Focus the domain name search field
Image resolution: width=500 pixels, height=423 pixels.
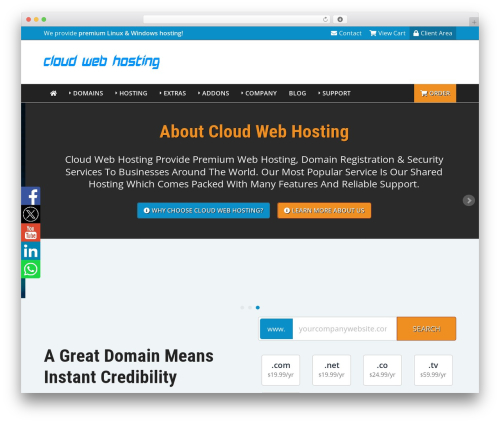pos(345,329)
